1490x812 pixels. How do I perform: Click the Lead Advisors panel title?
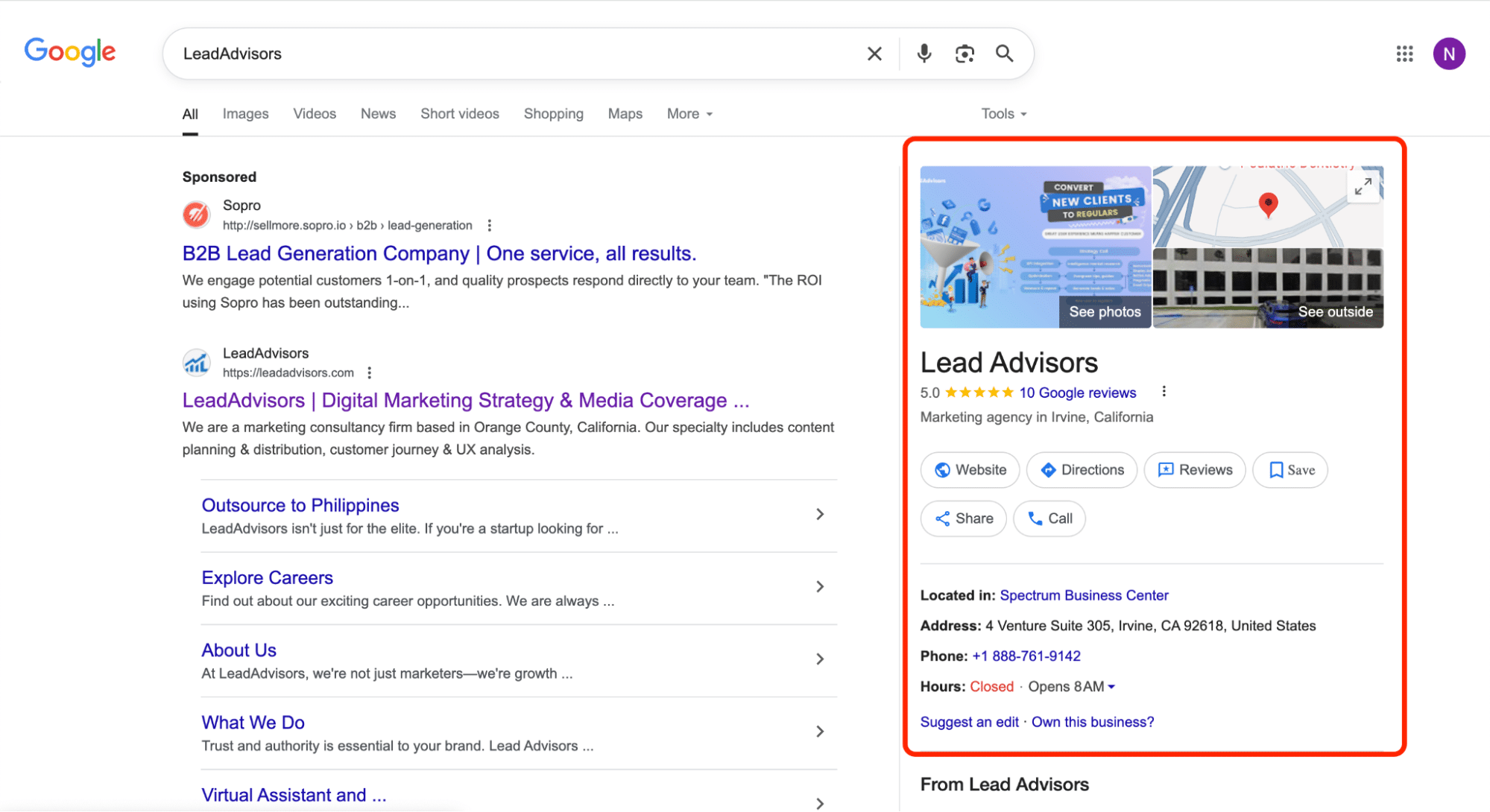click(x=1008, y=363)
